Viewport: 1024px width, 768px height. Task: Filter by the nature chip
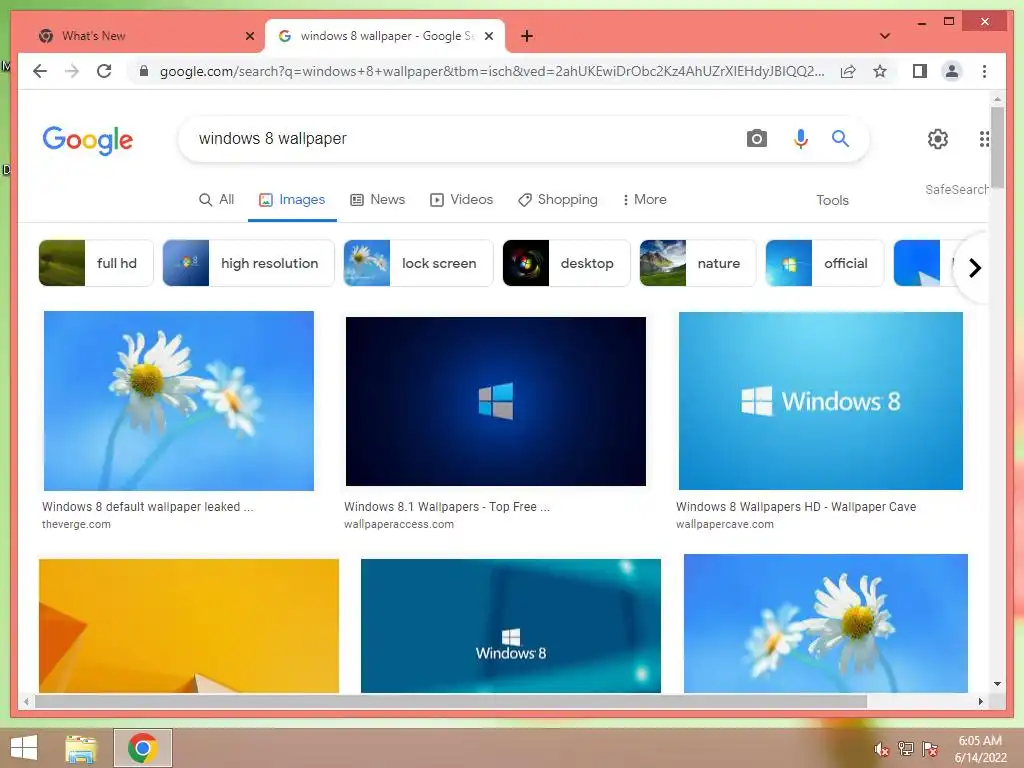point(697,263)
